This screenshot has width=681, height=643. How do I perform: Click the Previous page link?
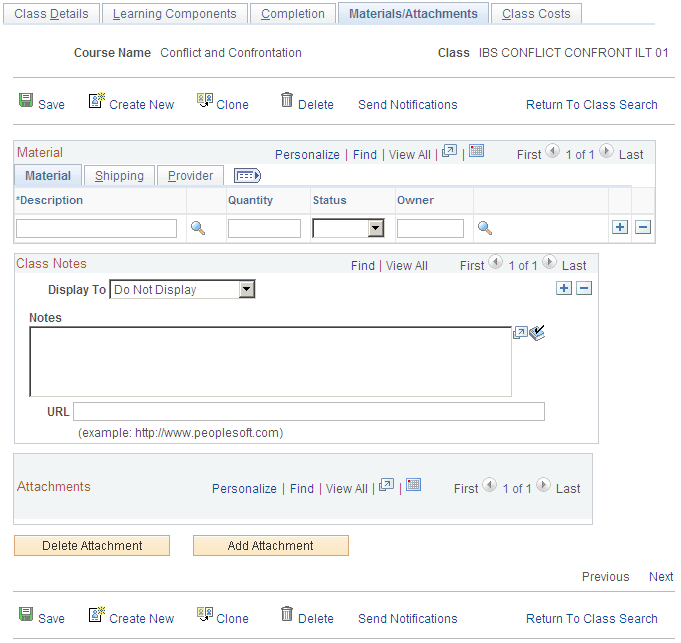tap(605, 577)
